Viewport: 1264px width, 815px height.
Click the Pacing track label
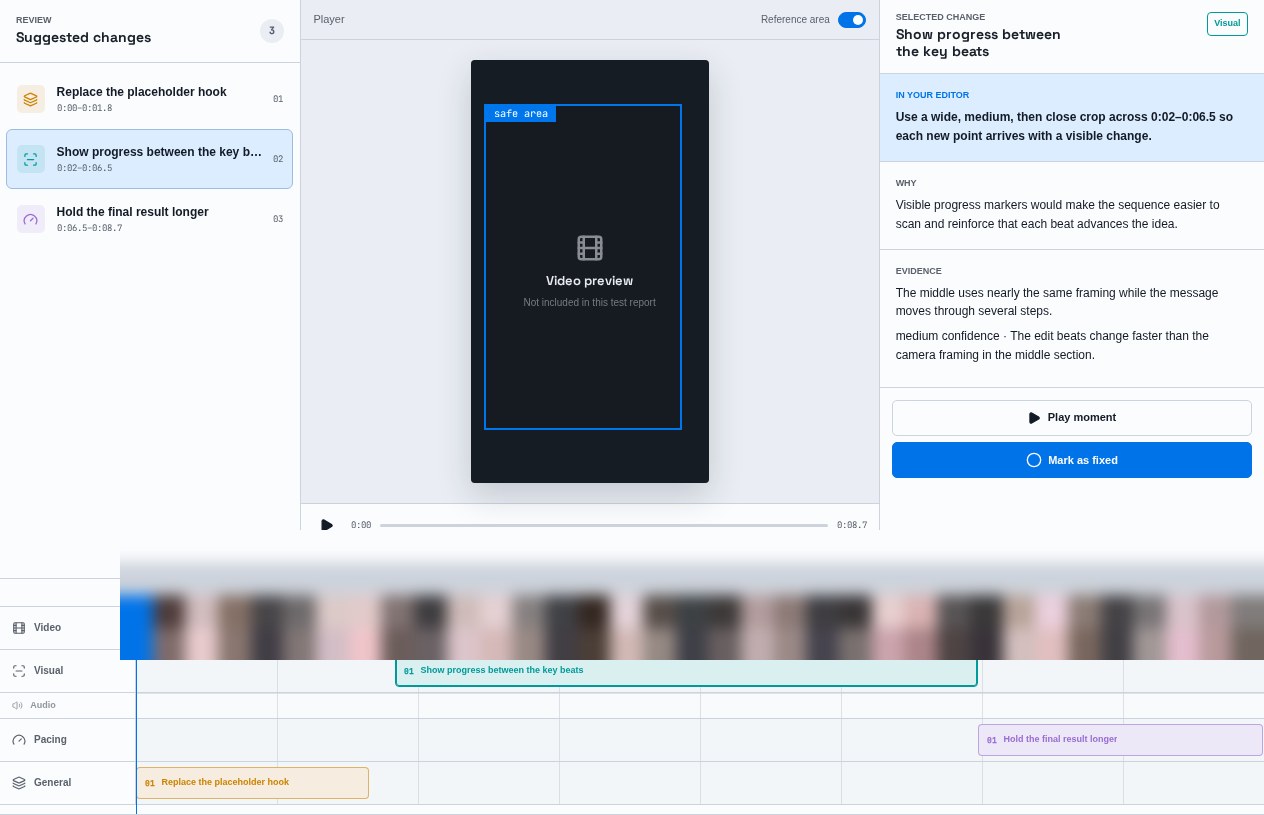(x=50, y=740)
